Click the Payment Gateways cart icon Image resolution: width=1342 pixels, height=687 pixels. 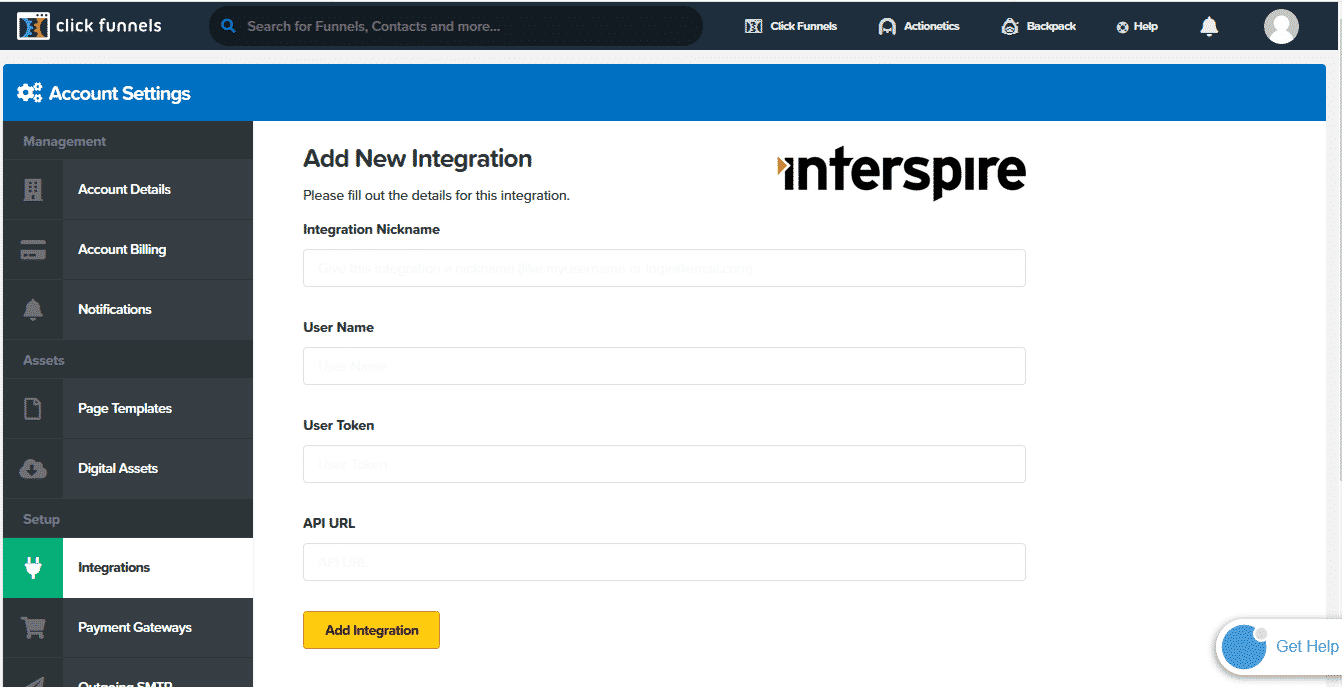click(33, 628)
